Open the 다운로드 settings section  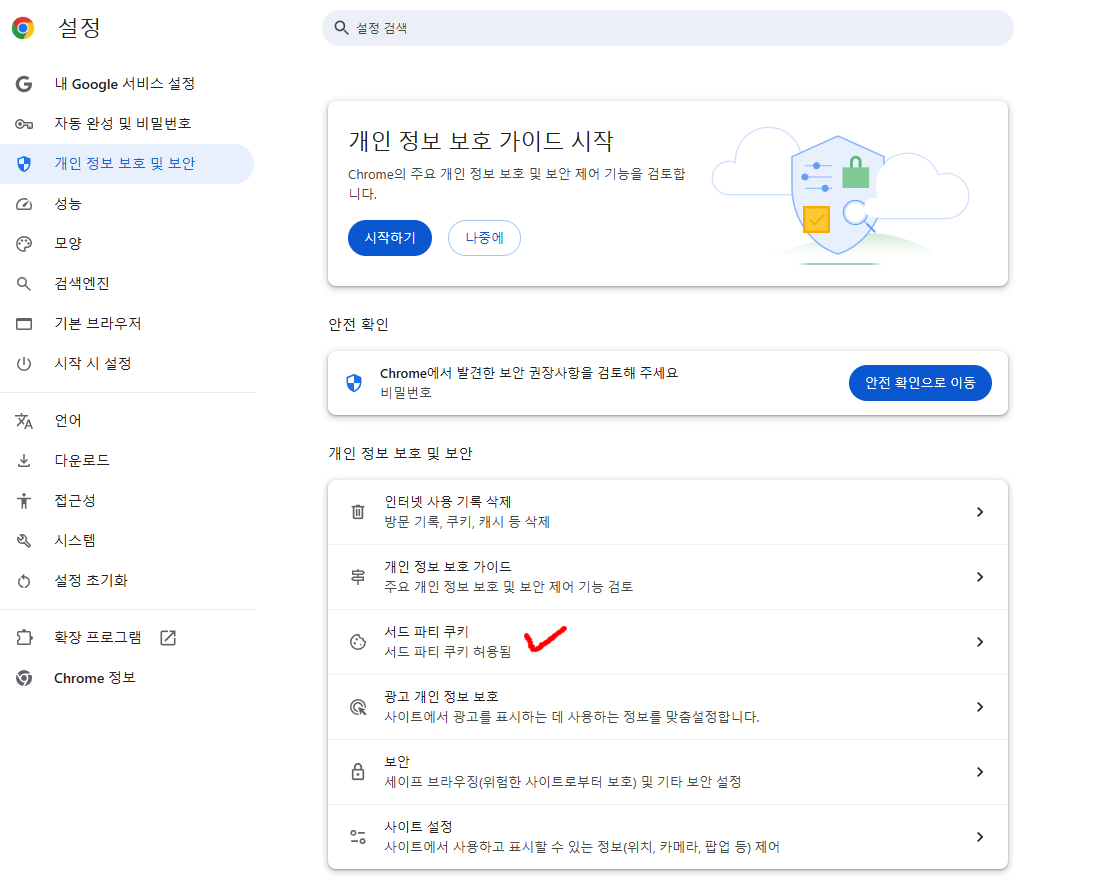pos(127,461)
